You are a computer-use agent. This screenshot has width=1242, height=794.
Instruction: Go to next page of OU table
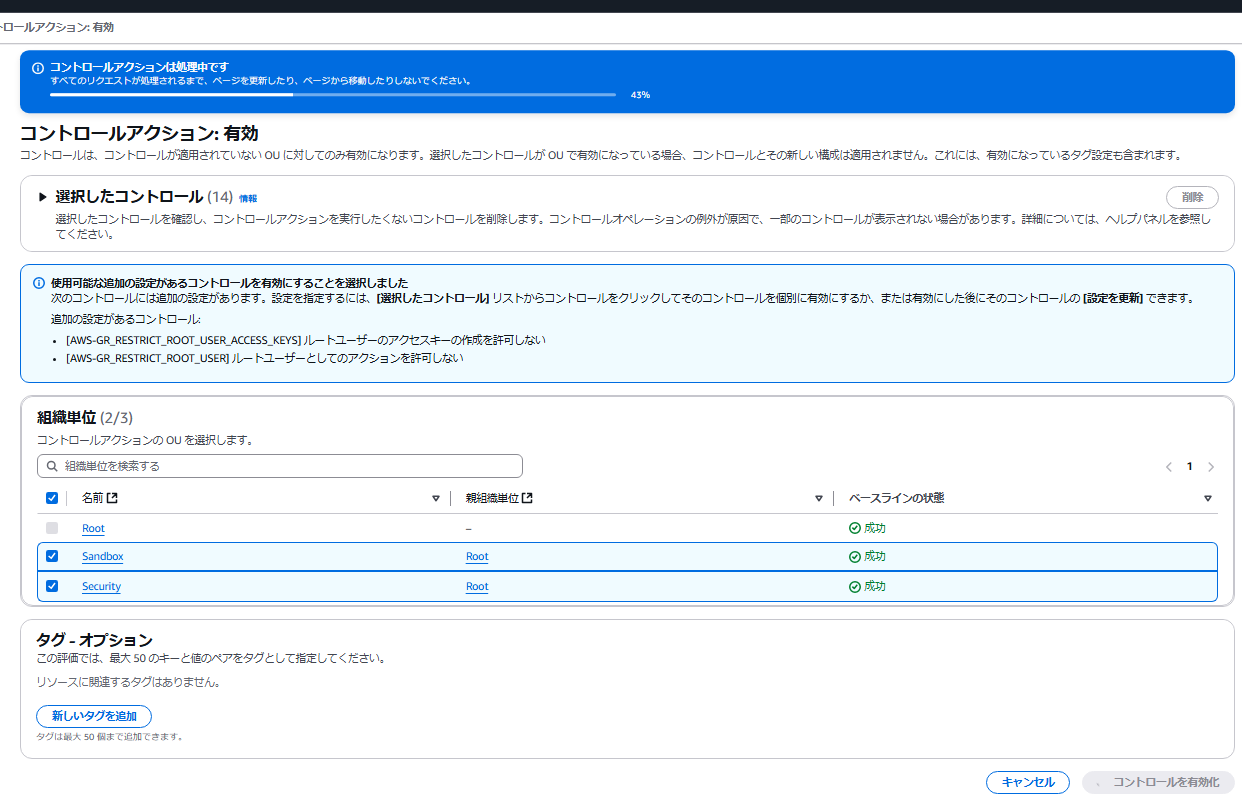pos(1211,467)
